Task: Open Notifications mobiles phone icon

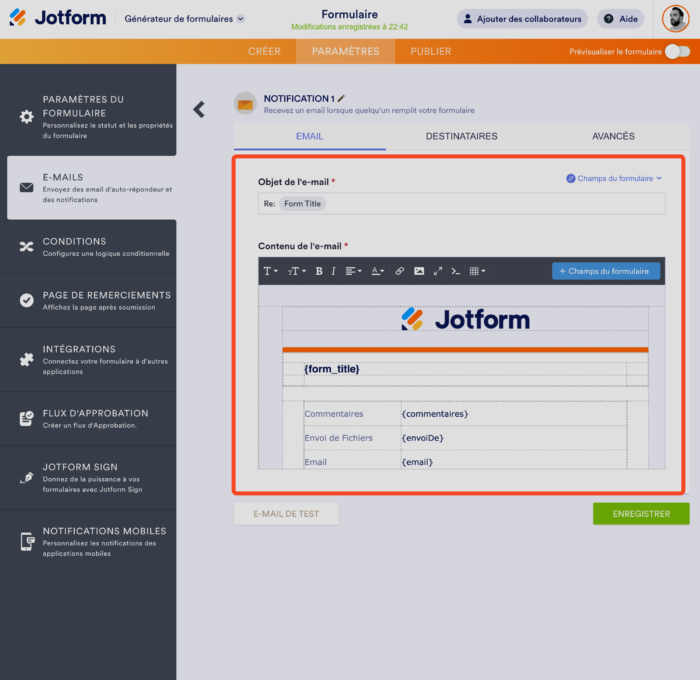Action: (x=27, y=542)
